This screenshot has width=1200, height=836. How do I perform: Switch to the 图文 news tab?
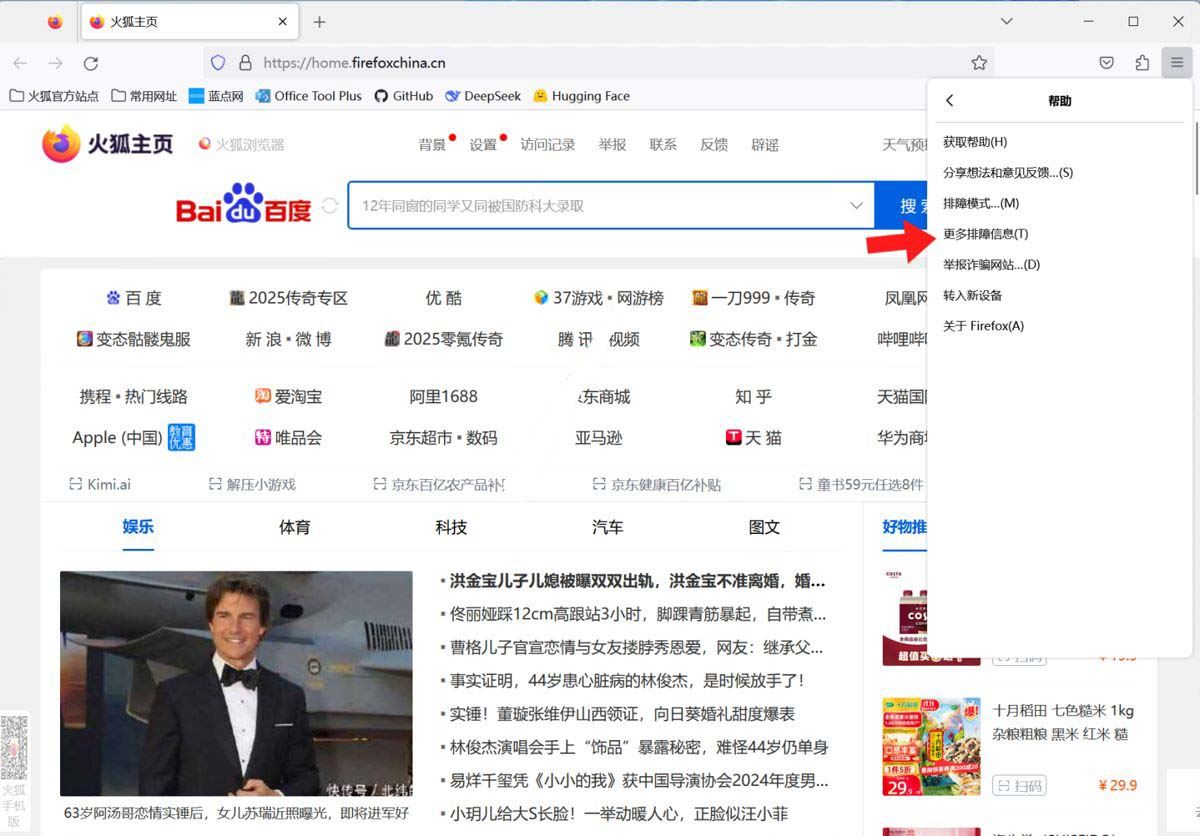pyautogui.click(x=764, y=527)
